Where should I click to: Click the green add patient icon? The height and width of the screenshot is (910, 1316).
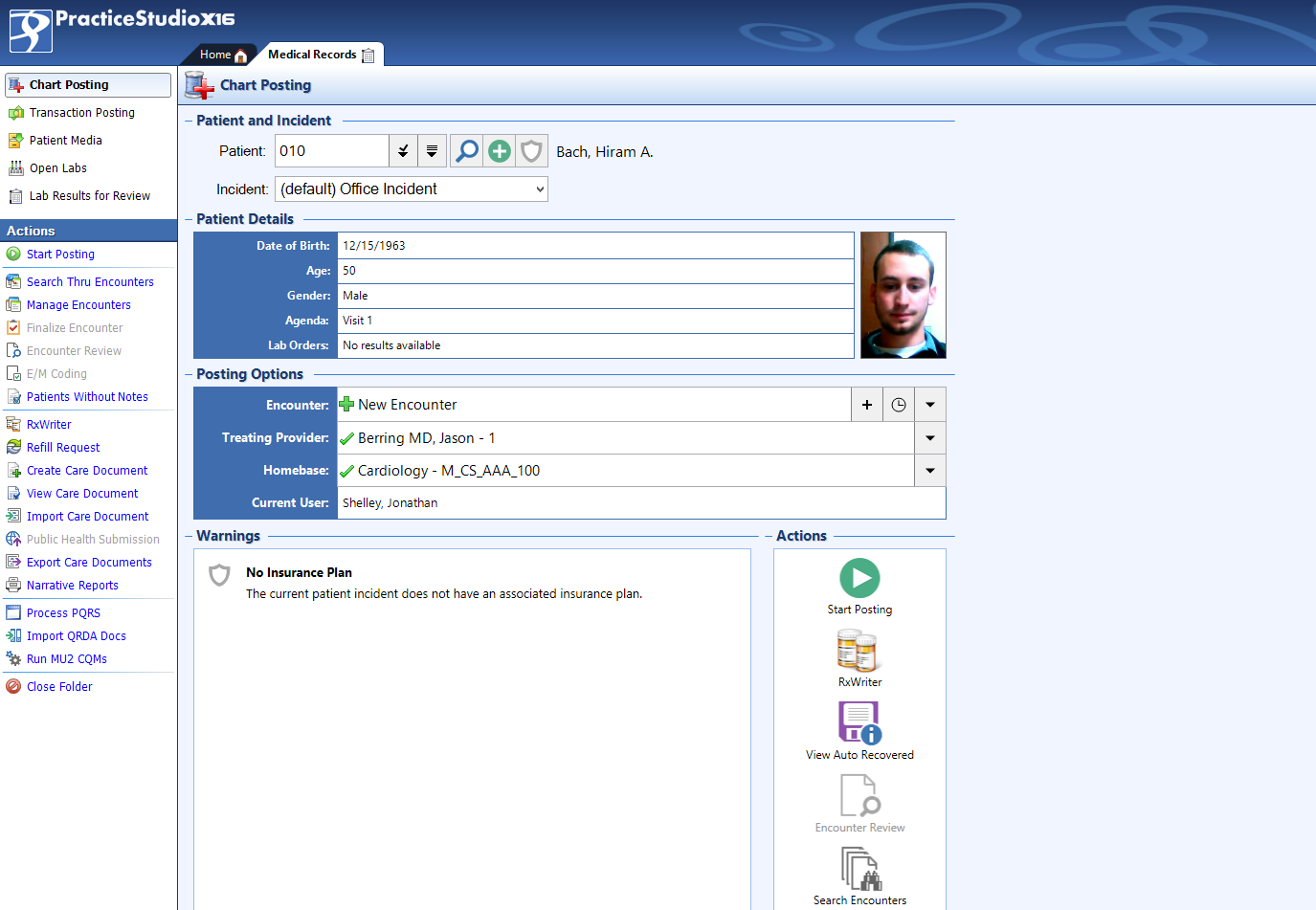(499, 151)
